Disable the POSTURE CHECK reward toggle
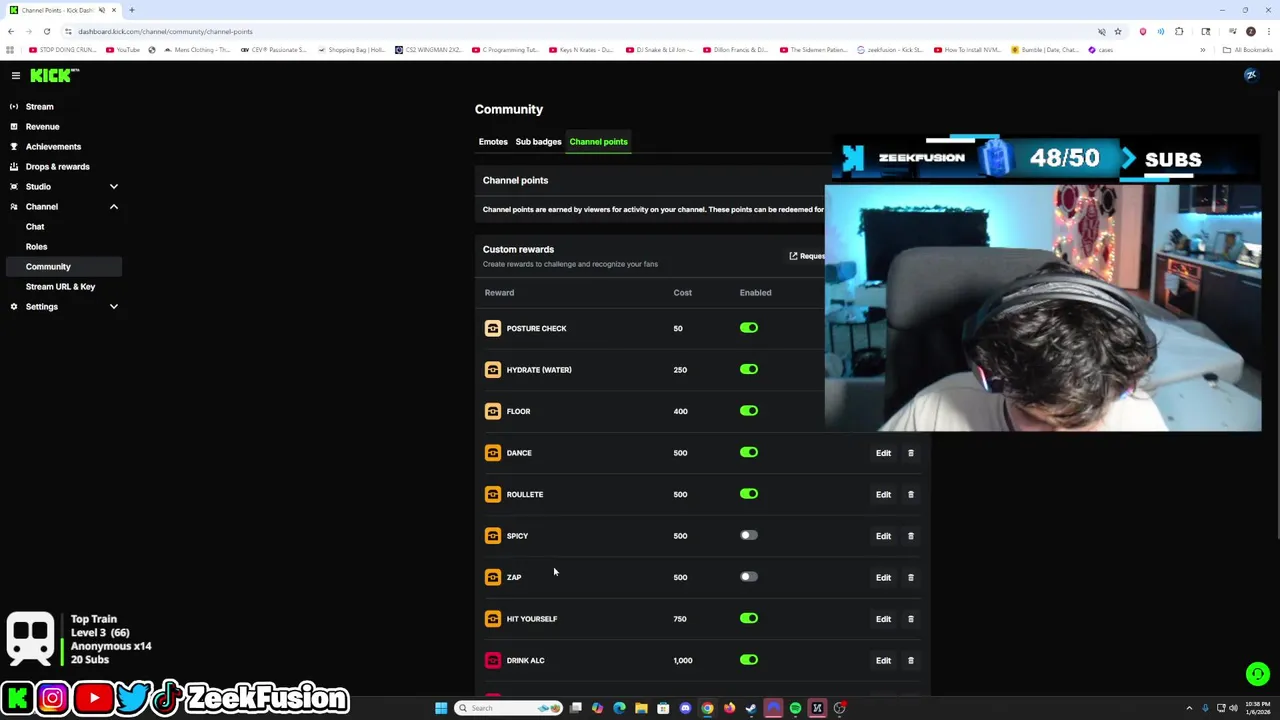The image size is (1280, 720). pos(749,327)
